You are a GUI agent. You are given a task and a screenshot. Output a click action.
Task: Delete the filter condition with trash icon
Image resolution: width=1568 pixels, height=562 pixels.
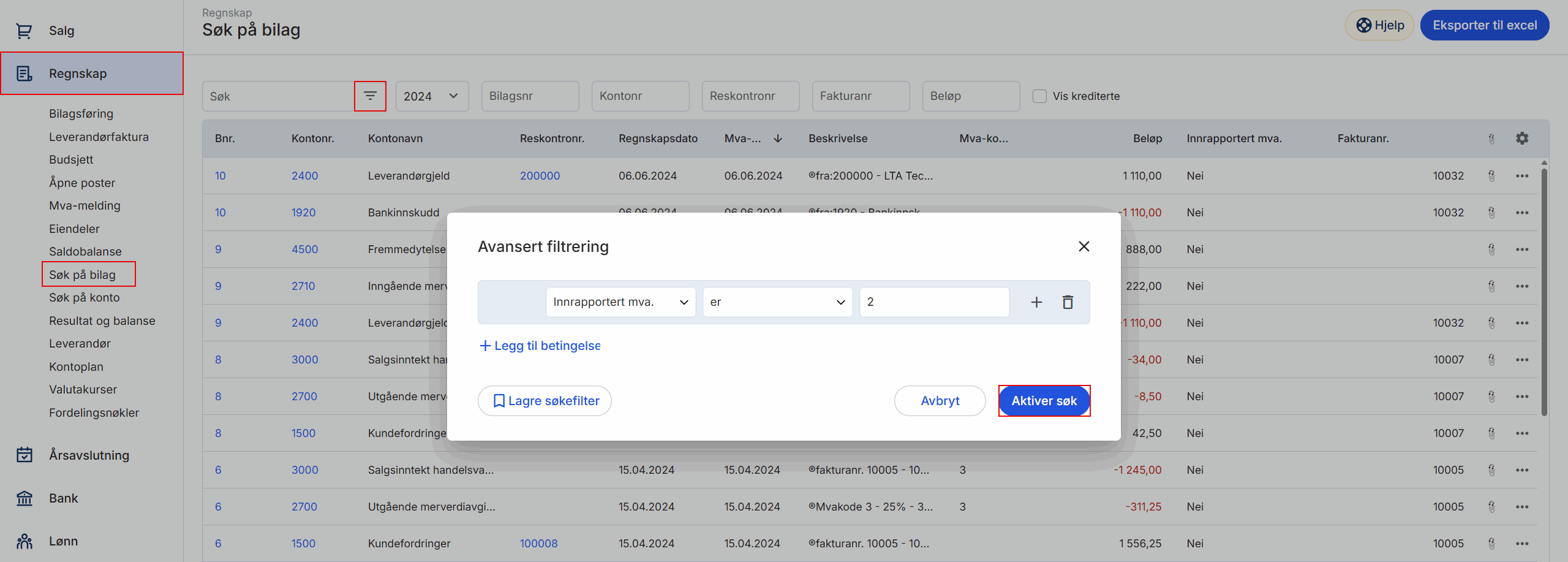click(x=1068, y=302)
